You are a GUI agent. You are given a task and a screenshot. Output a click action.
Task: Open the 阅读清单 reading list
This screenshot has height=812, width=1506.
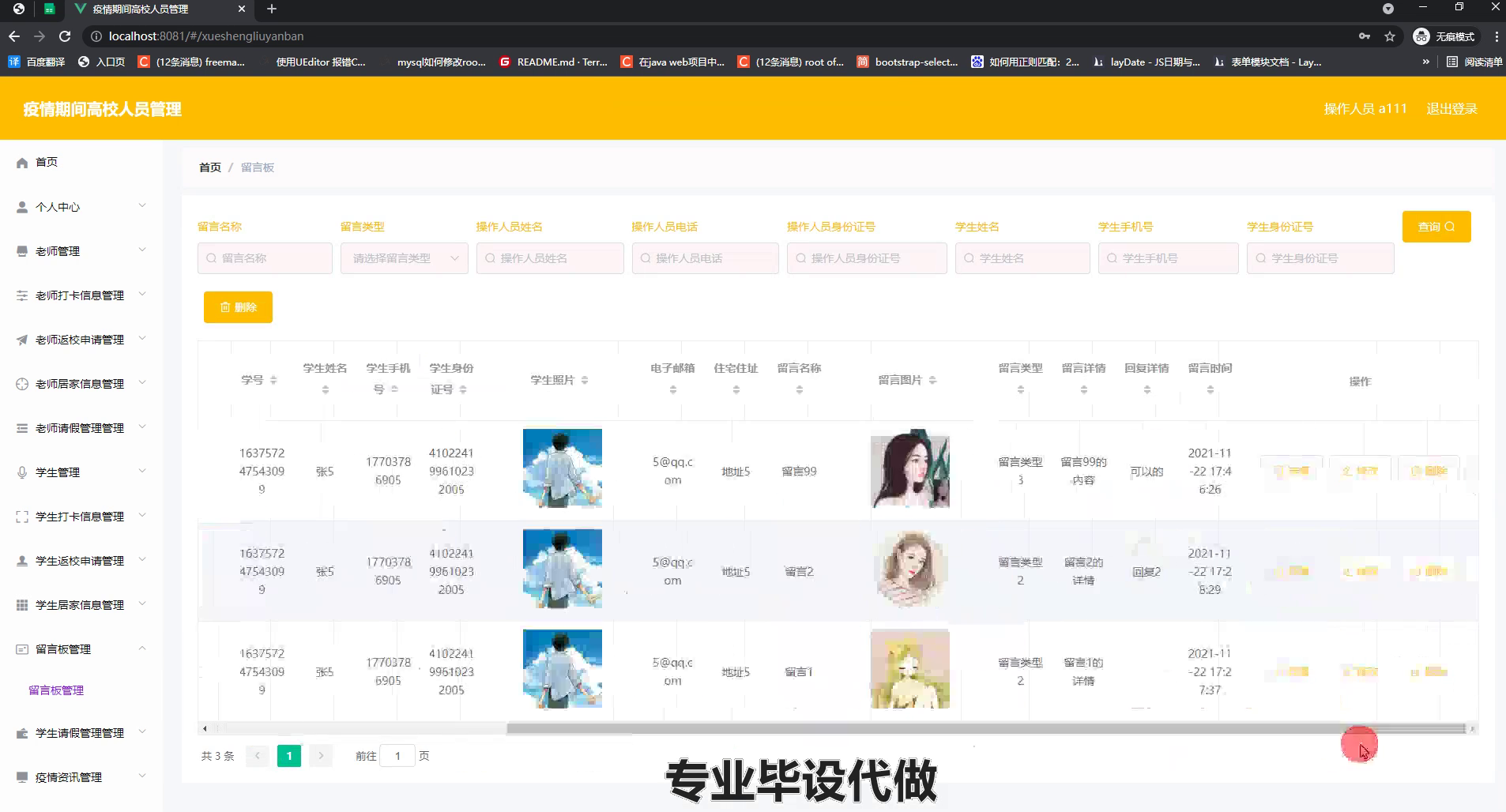coord(1474,62)
